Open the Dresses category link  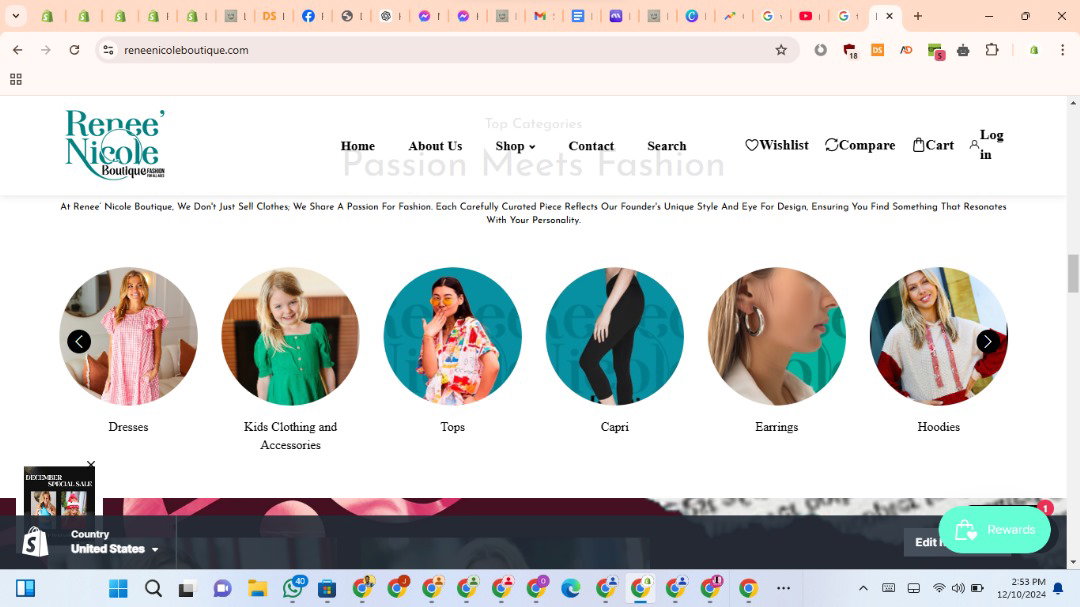[128, 426]
